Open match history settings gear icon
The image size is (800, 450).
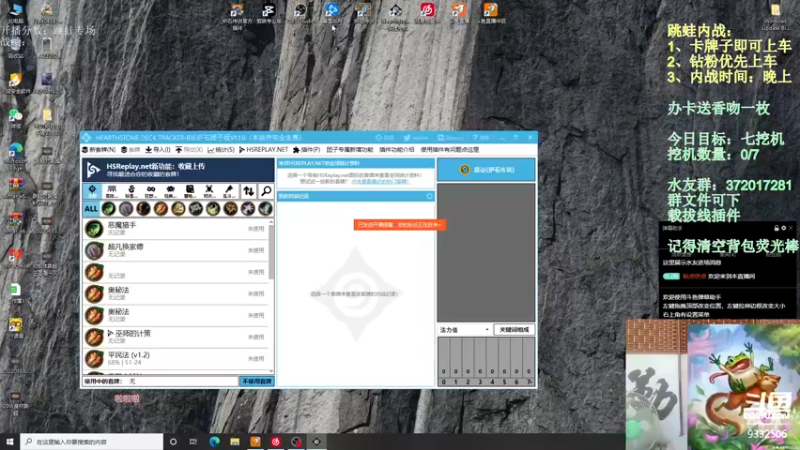click(x=429, y=196)
